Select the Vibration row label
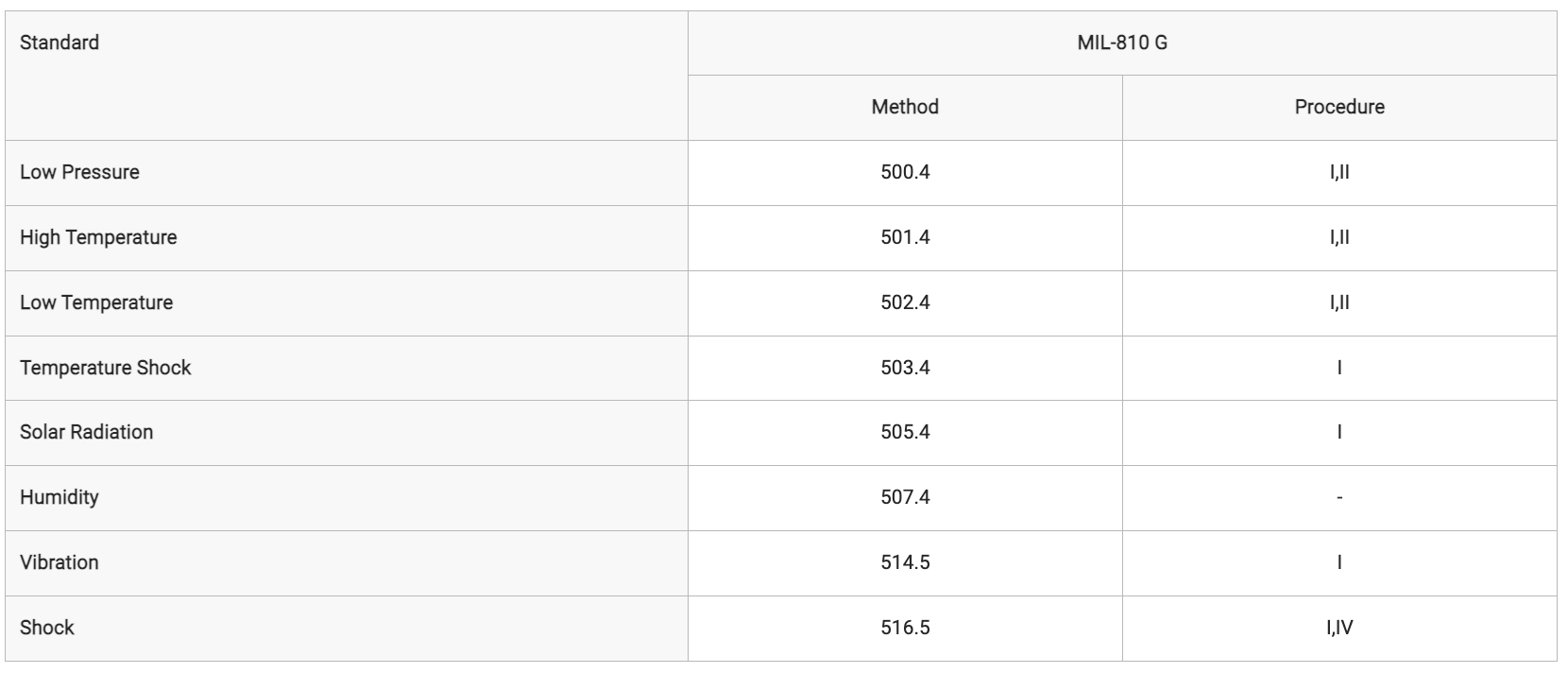The width and height of the screenshot is (1568, 673). [59, 562]
